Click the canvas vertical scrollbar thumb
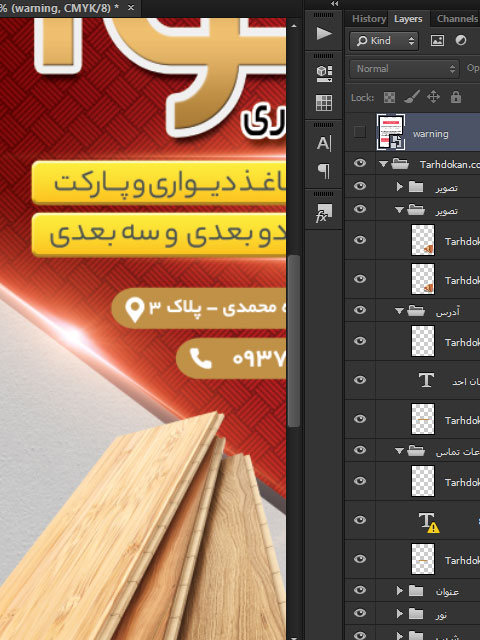480x640 pixels. (x=294, y=341)
